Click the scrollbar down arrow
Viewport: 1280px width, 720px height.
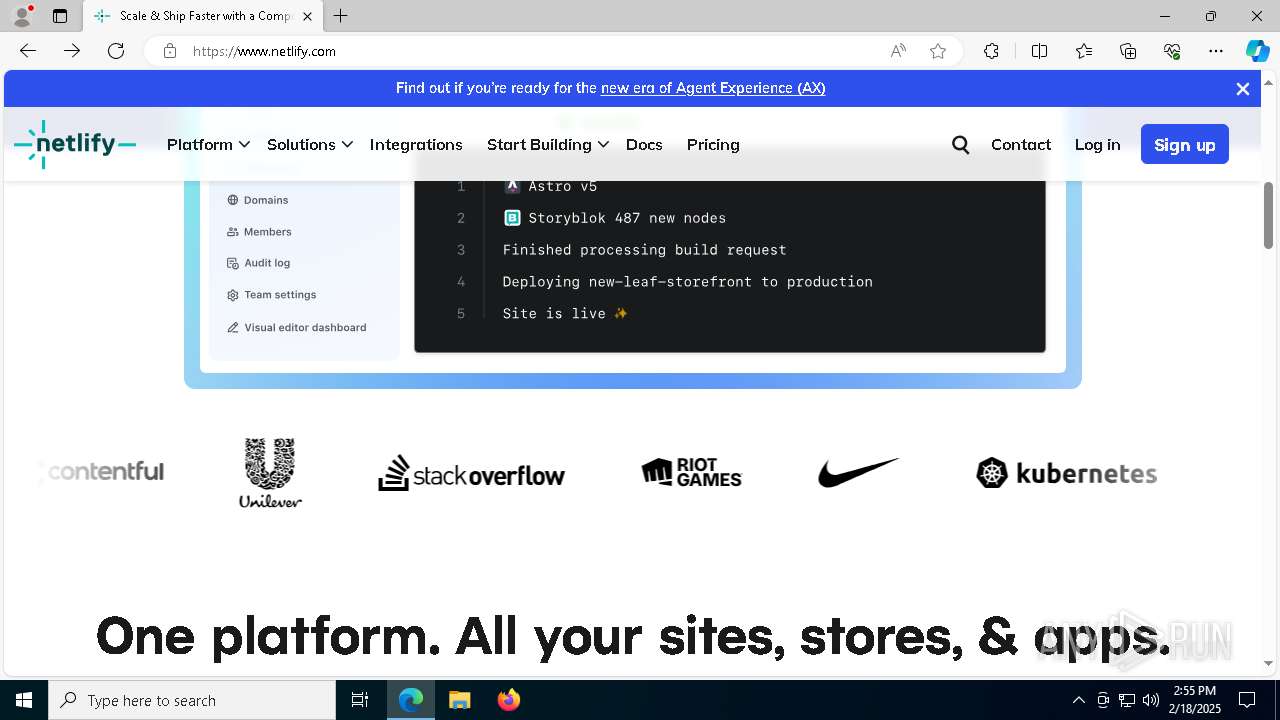pyautogui.click(x=1268, y=663)
